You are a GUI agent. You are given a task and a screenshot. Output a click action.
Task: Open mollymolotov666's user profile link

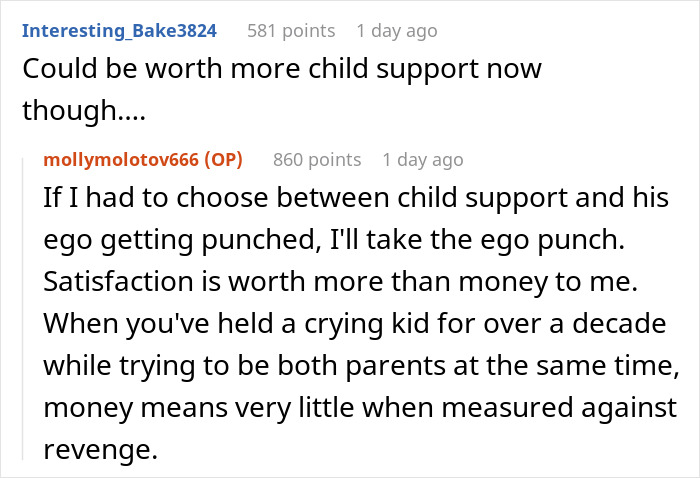coord(121,159)
